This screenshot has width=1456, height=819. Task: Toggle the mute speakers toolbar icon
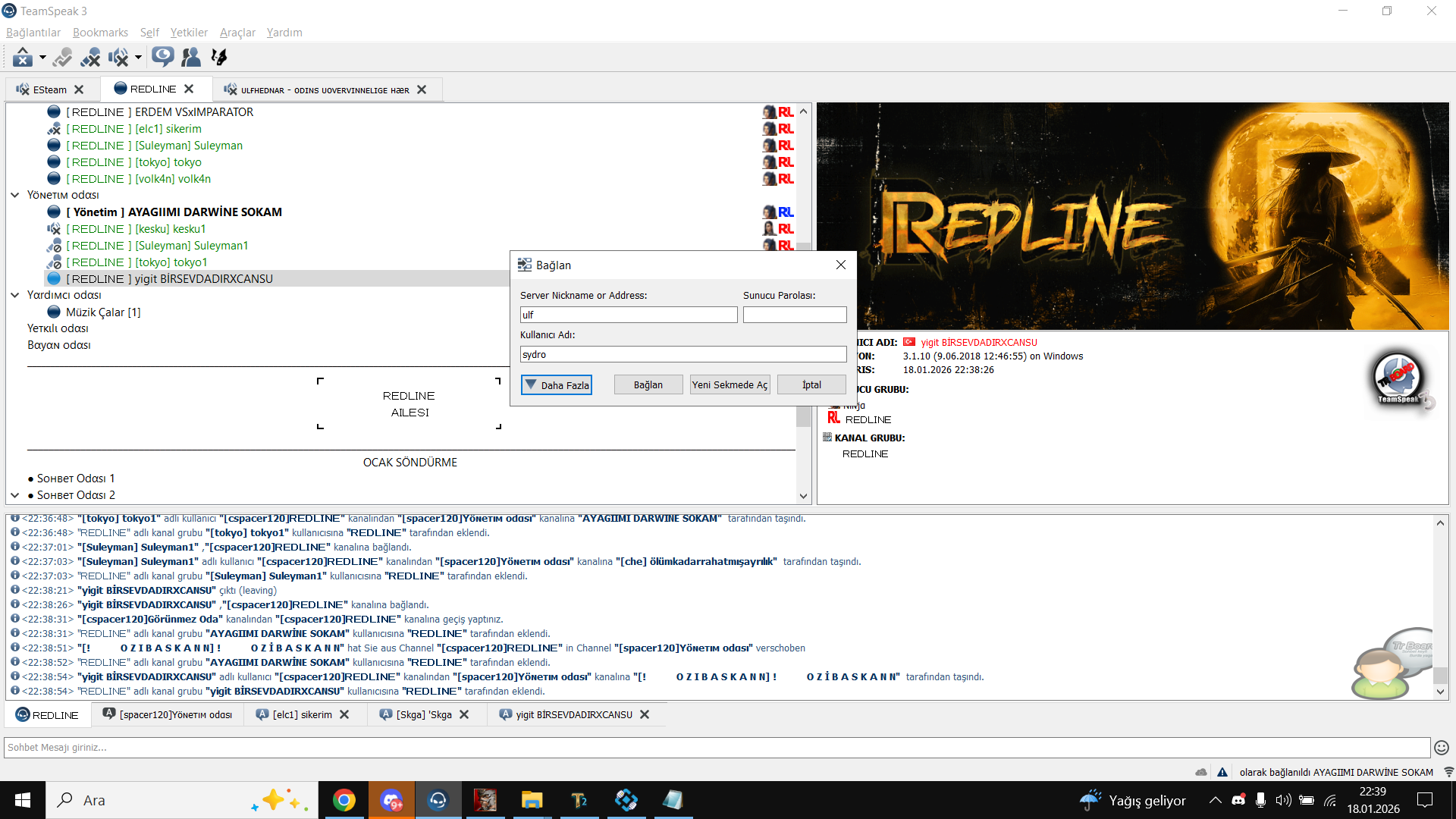pos(118,57)
